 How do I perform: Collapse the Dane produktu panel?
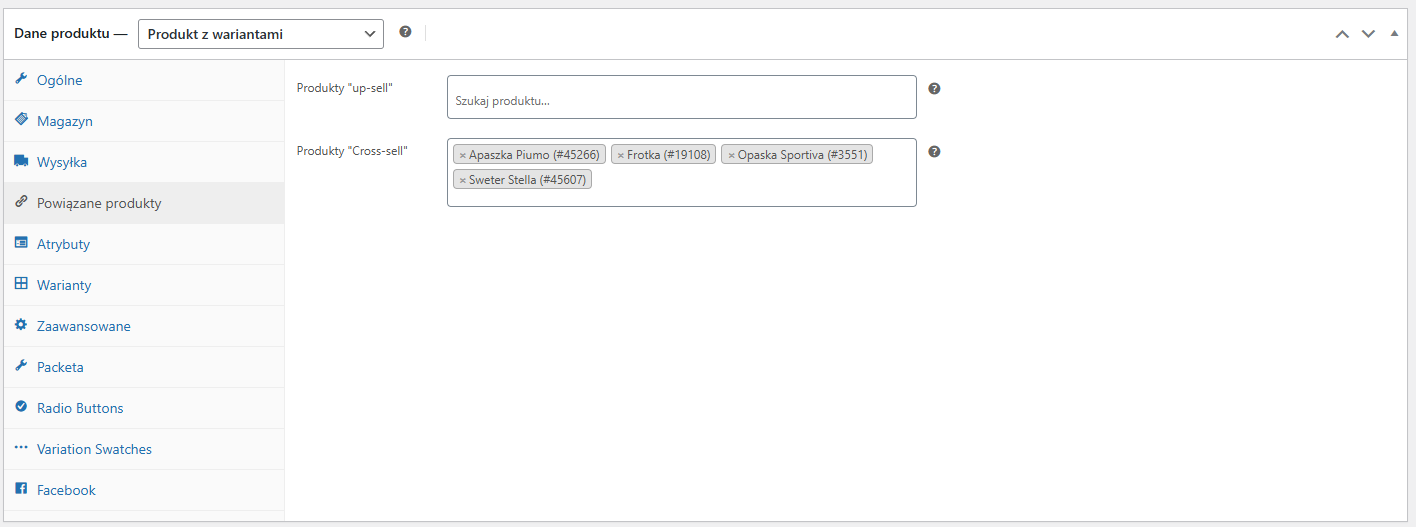(x=1394, y=34)
